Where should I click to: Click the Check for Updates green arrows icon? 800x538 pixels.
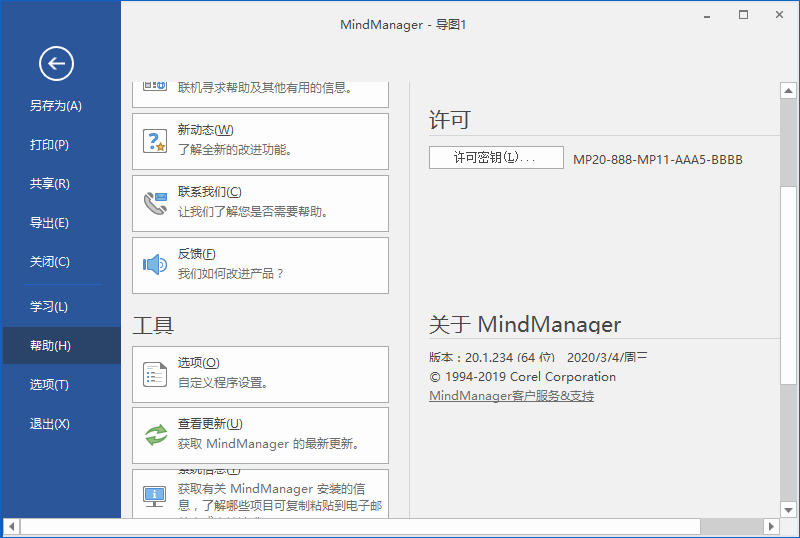click(155, 435)
